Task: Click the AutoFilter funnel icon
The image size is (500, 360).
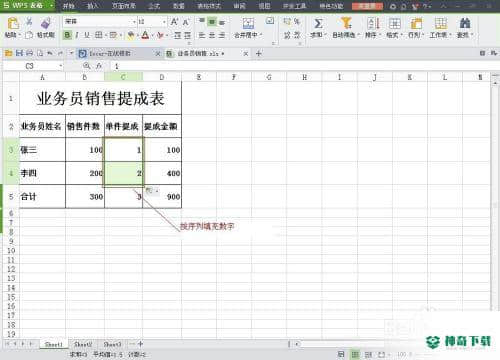Action: (346, 23)
